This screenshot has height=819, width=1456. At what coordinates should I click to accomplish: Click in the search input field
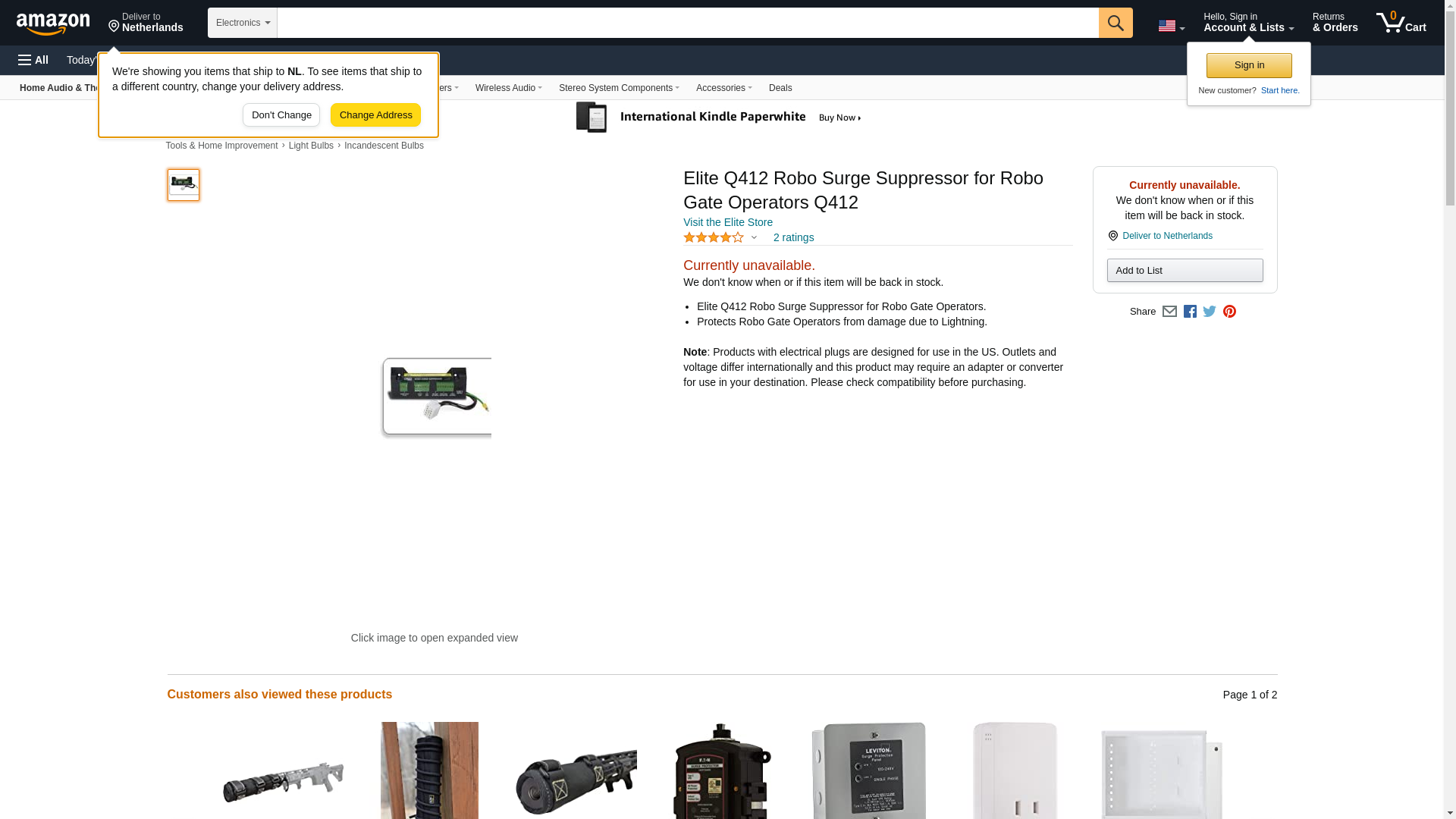click(x=688, y=23)
